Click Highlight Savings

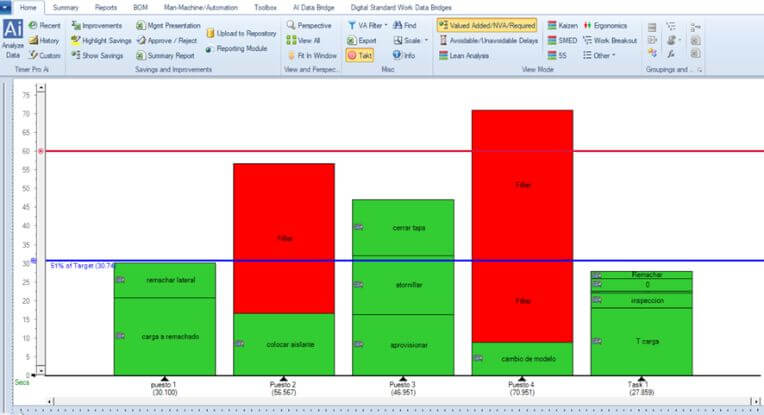[101, 40]
